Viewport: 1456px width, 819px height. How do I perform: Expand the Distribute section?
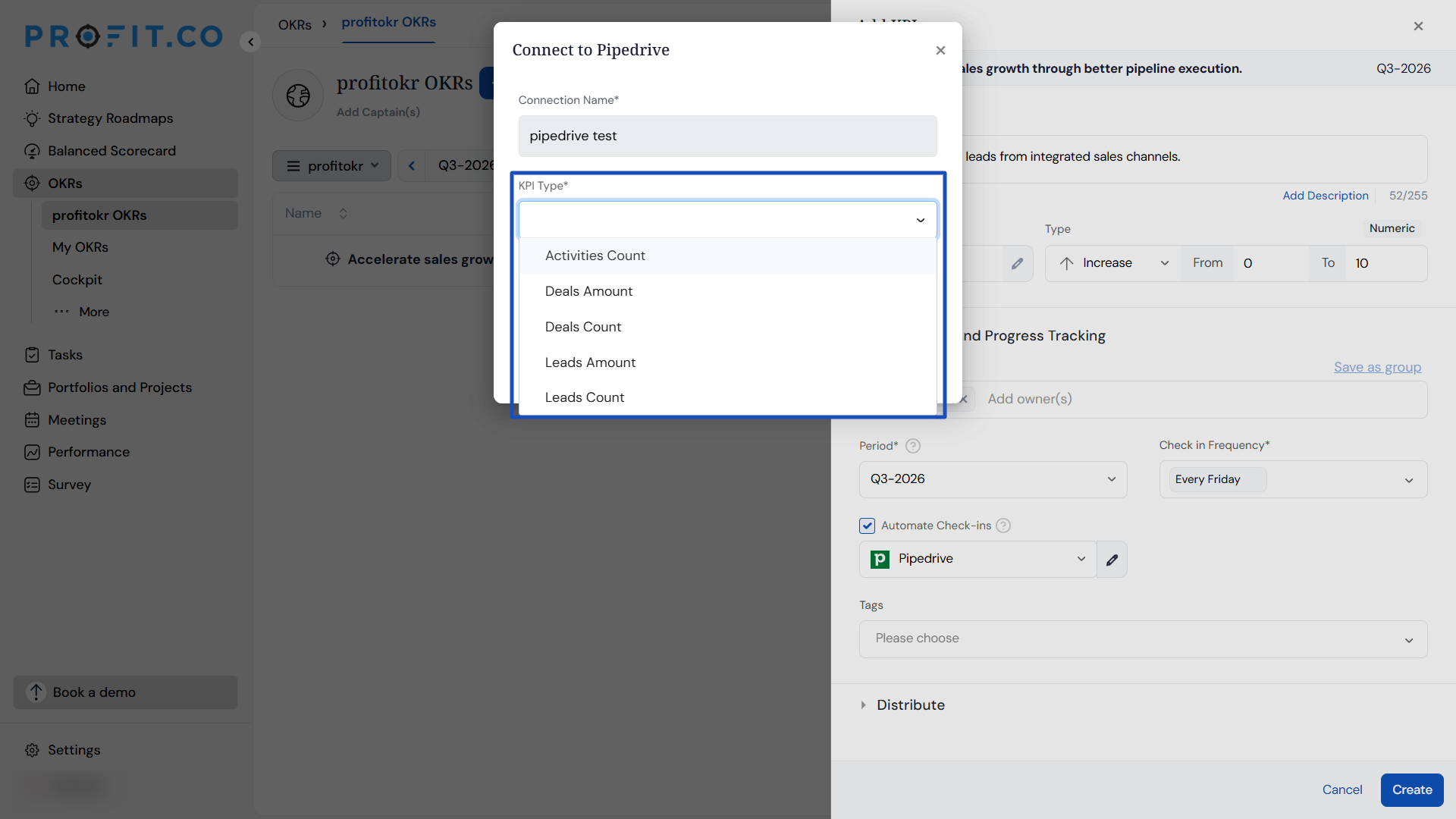902,705
